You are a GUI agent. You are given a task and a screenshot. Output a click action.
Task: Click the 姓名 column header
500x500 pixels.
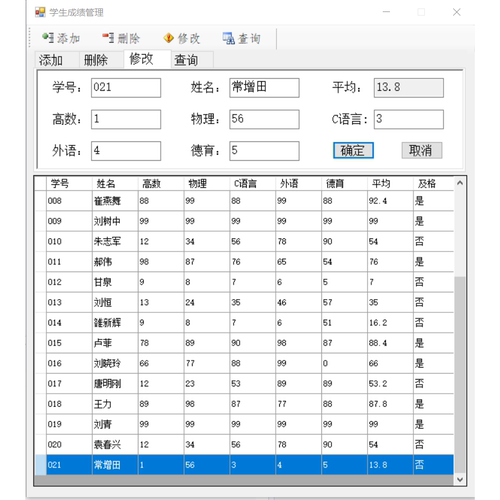click(x=115, y=183)
